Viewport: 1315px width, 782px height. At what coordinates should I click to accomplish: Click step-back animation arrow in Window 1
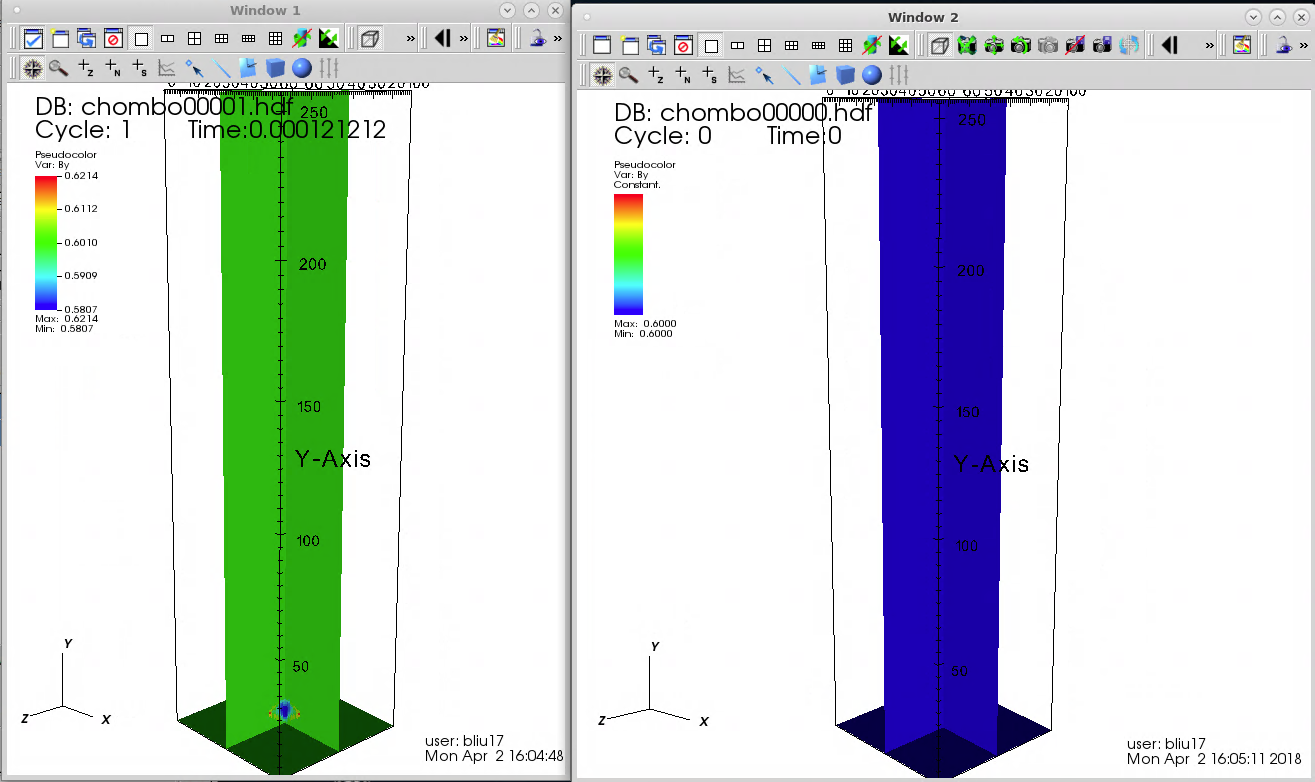pyautogui.click(x=442, y=39)
